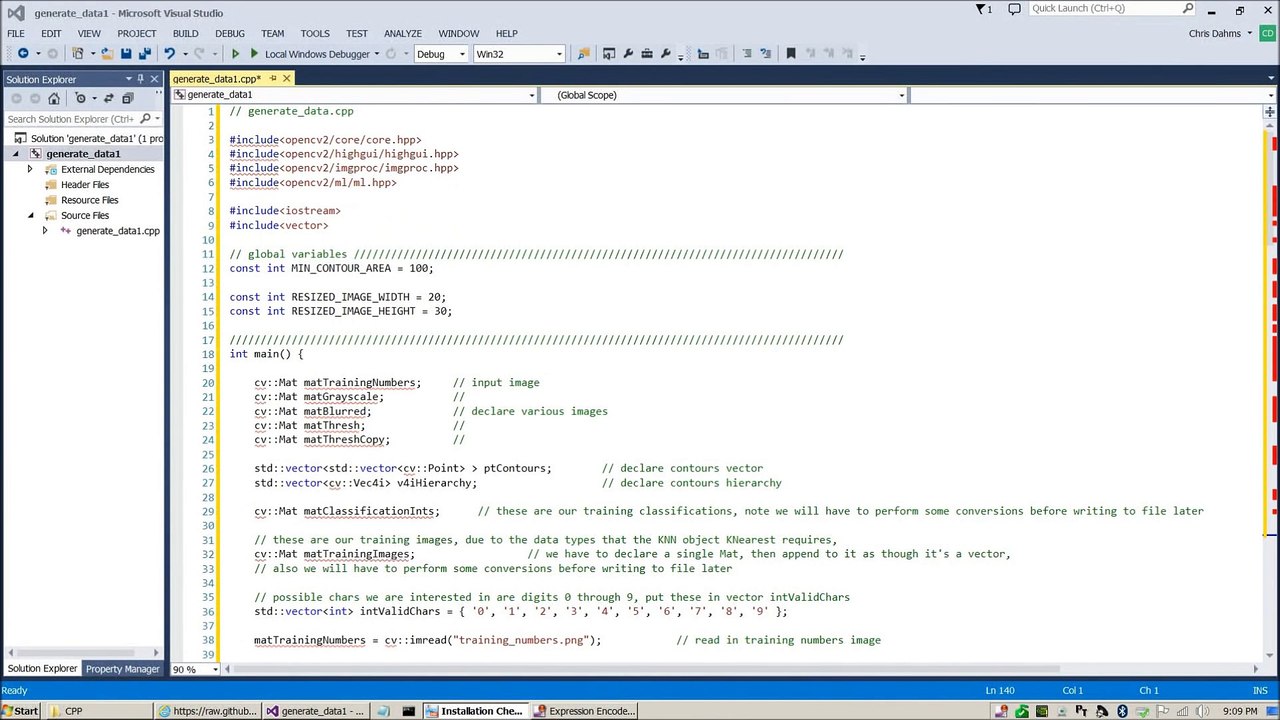Open the Chris Dahms account menu

point(1220,33)
